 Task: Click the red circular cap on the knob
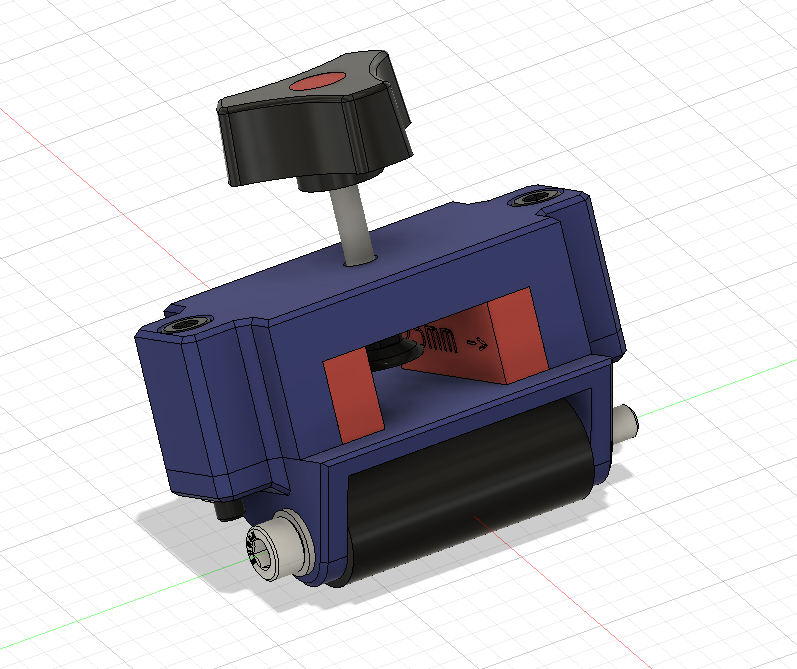[318, 81]
